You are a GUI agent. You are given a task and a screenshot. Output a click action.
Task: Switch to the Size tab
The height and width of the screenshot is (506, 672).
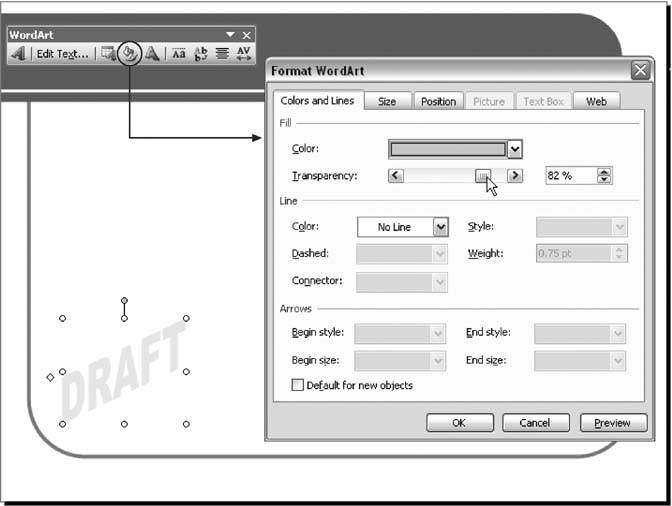click(387, 101)
